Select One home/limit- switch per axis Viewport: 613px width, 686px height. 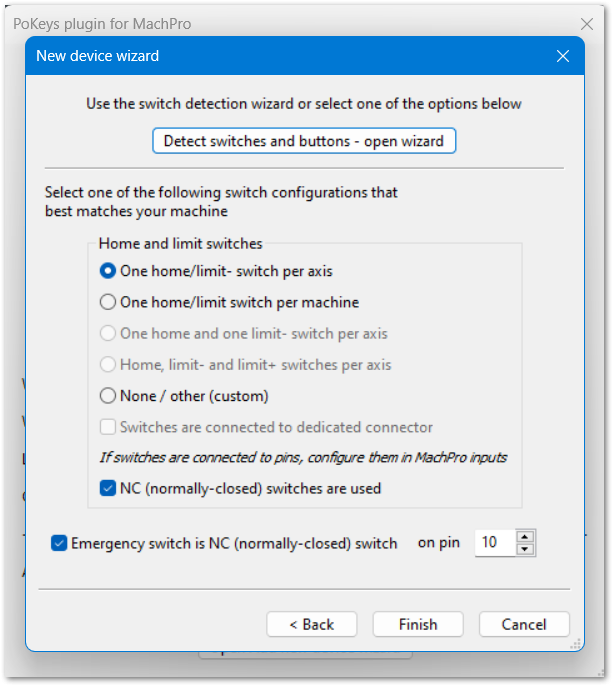point(108,271)
